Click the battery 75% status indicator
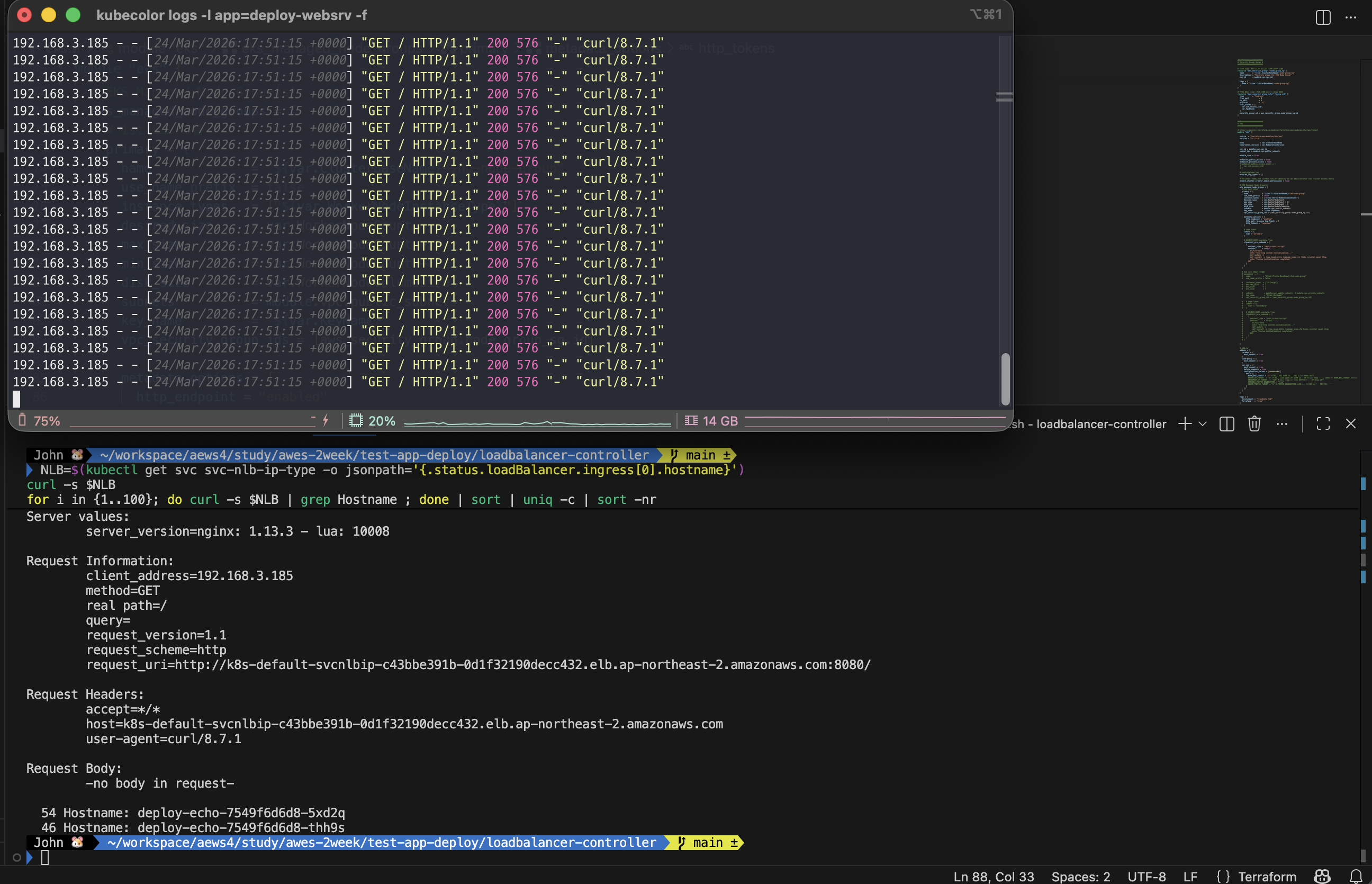This screenshot has width=1372, height=884. pyautogui.click(x=39, y=421)
